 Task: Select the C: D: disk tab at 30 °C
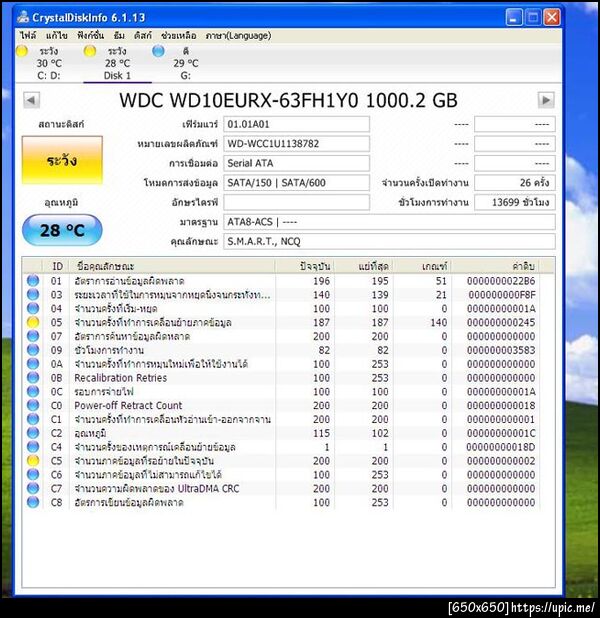pyautogui.click(x=49, y=63)
